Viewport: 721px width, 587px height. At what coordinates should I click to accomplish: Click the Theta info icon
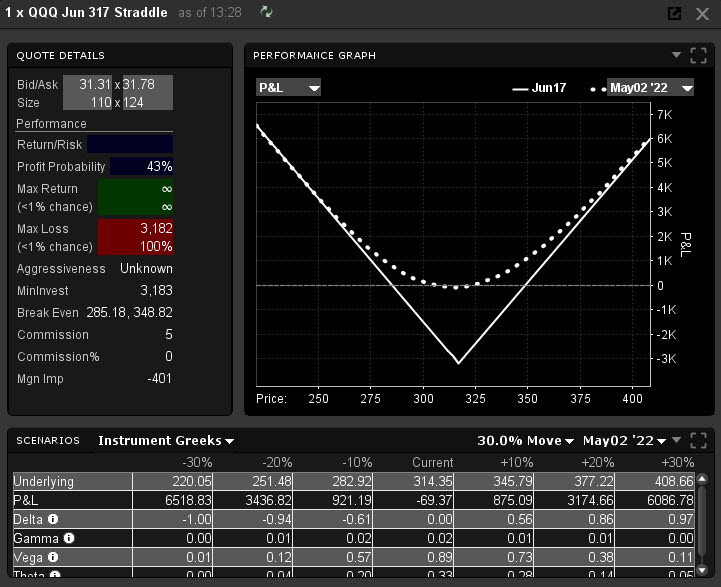coord(55,575)
